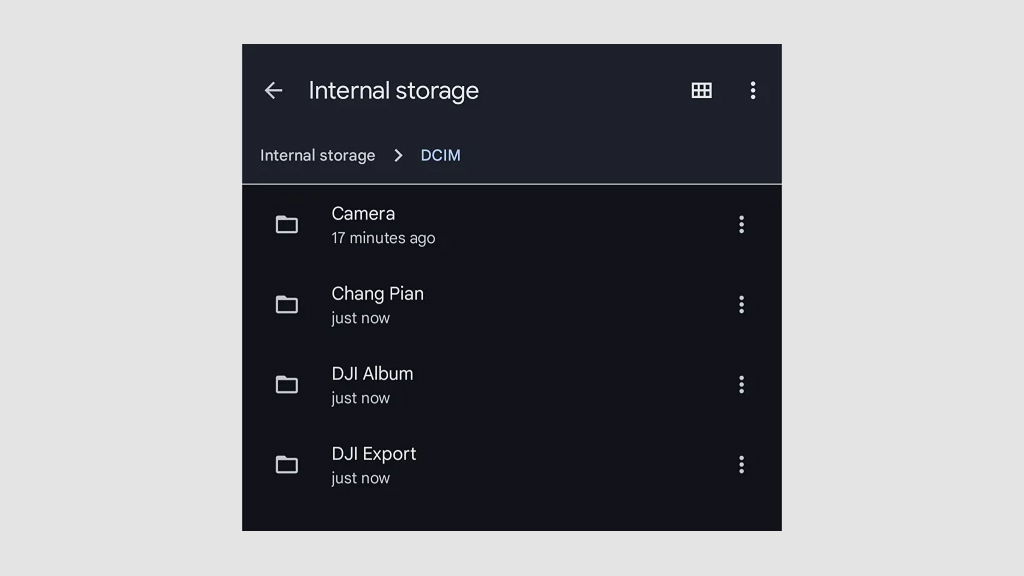
Task: Click the Internal storage title text
Action: pyautogui.click(x=394, y=90)
